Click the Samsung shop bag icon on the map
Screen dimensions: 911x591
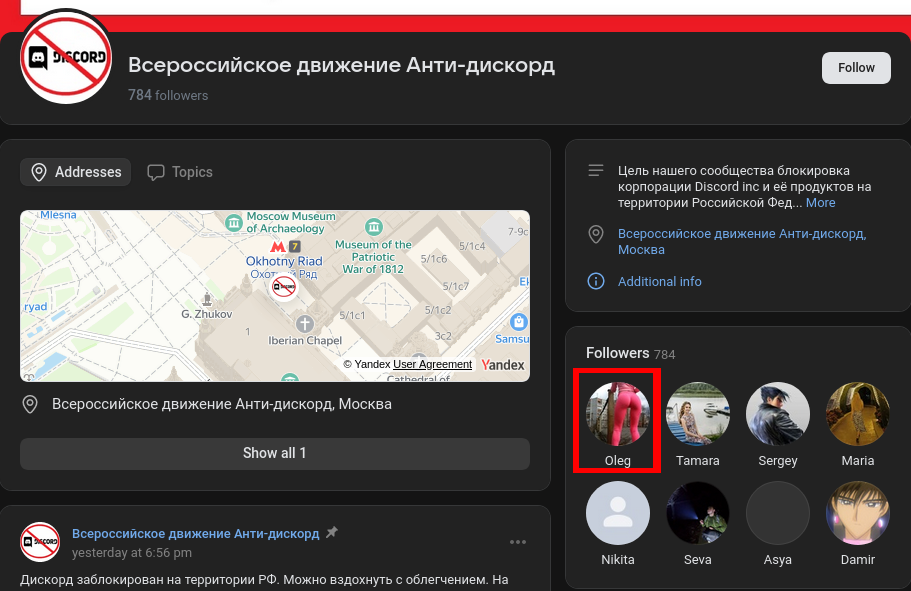click(x=518, y=321)
